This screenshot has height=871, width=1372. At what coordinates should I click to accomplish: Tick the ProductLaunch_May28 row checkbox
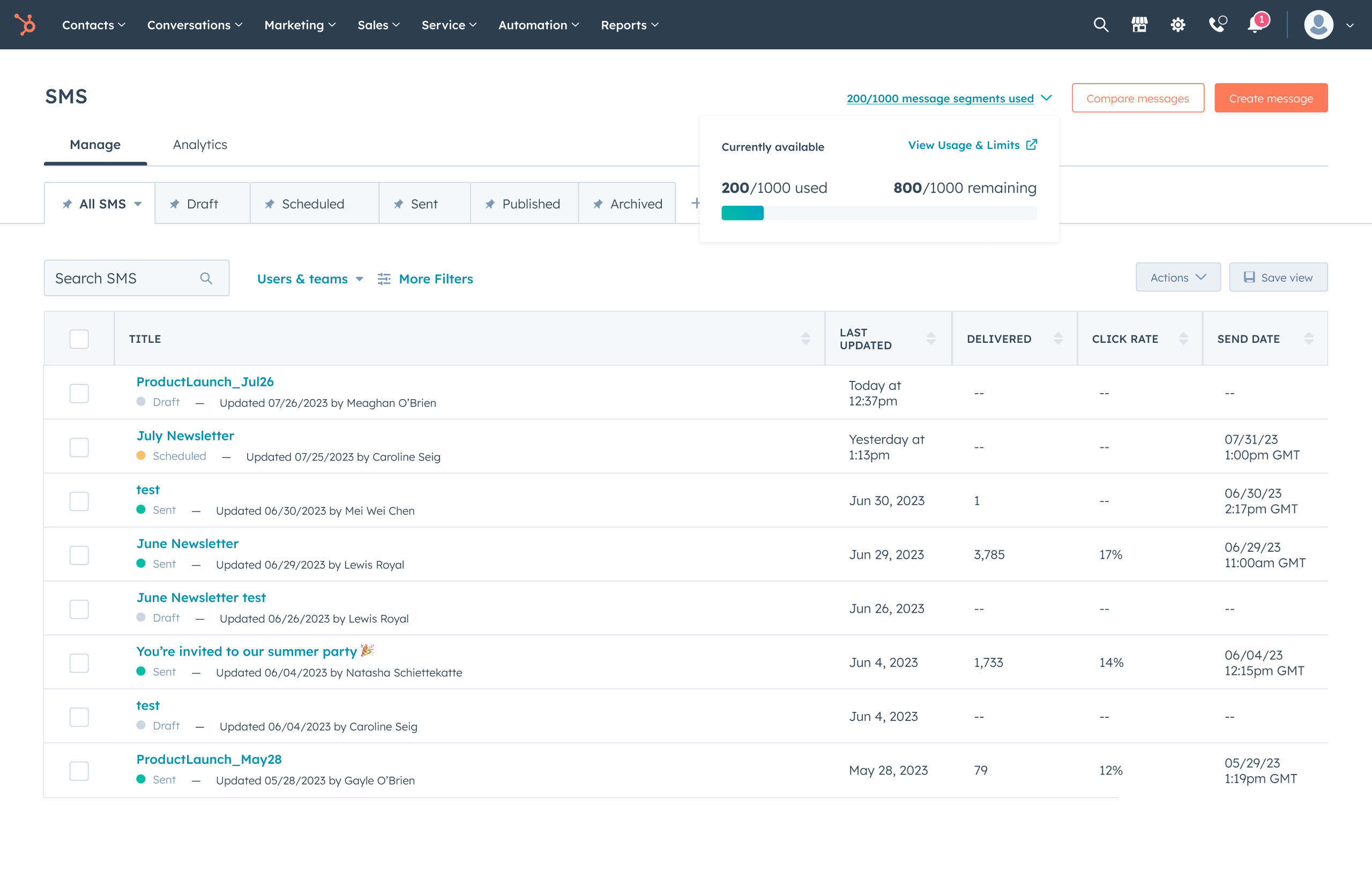[x=79, y=771]
